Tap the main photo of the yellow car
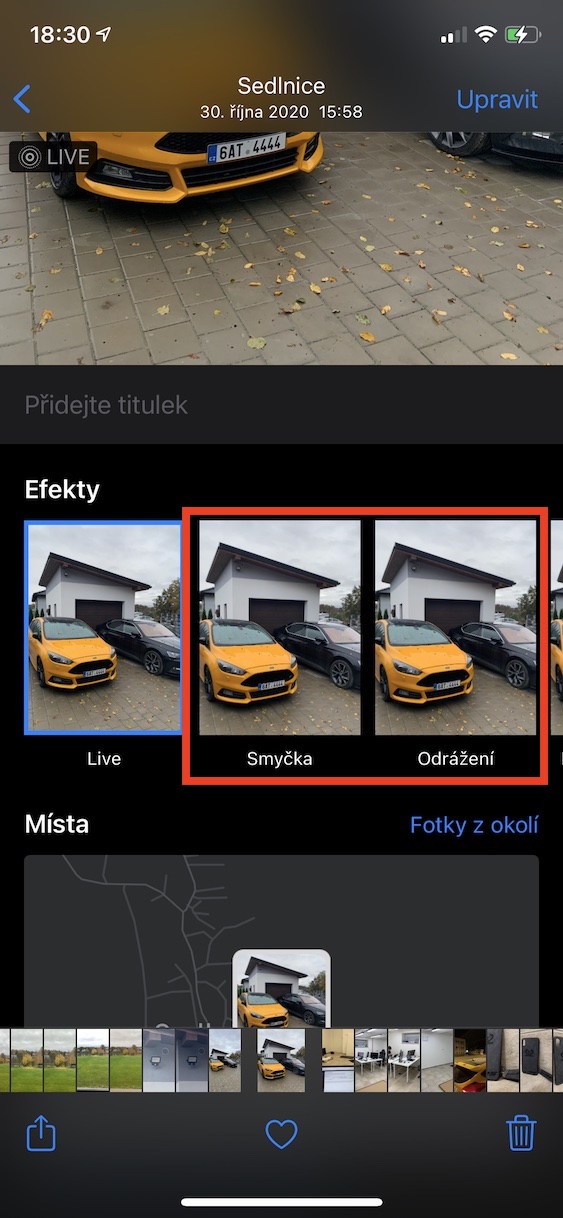 point(281,248)
